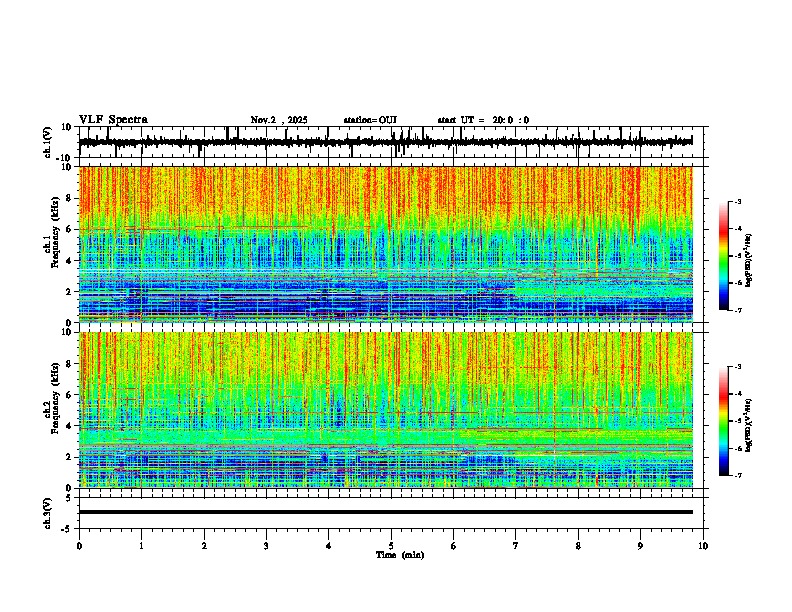The image size is (792, 612).
Task: Click time axis tick label "3"
Action: (x=266, y=546)
